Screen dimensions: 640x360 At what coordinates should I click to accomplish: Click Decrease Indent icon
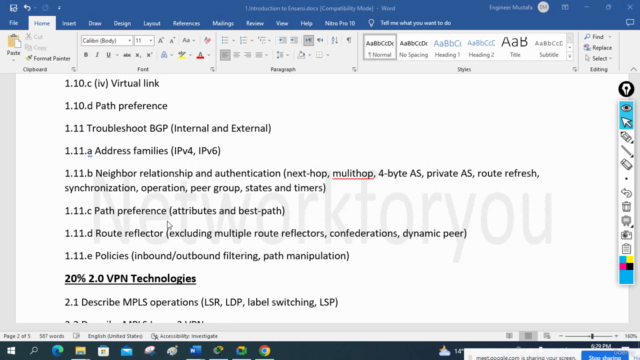pos(282,40)
